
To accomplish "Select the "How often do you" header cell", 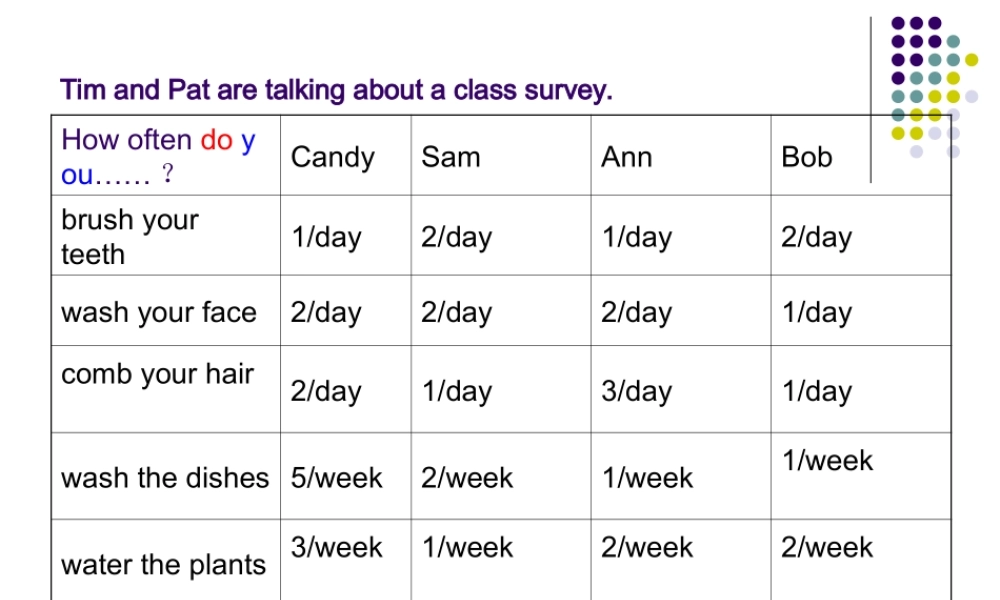I will point(158,157).
